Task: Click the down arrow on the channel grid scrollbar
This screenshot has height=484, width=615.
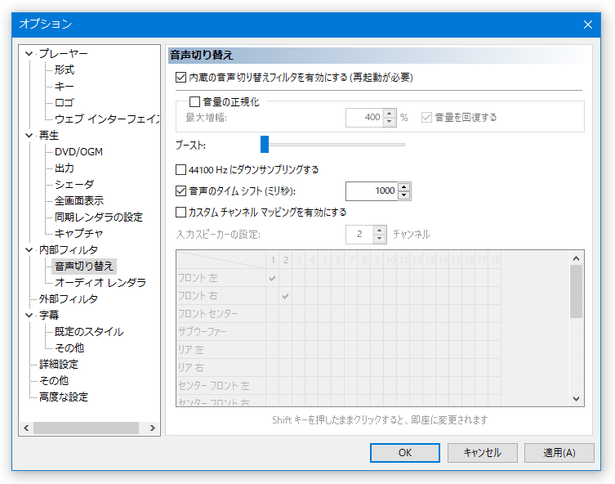Action: (576, 399)
